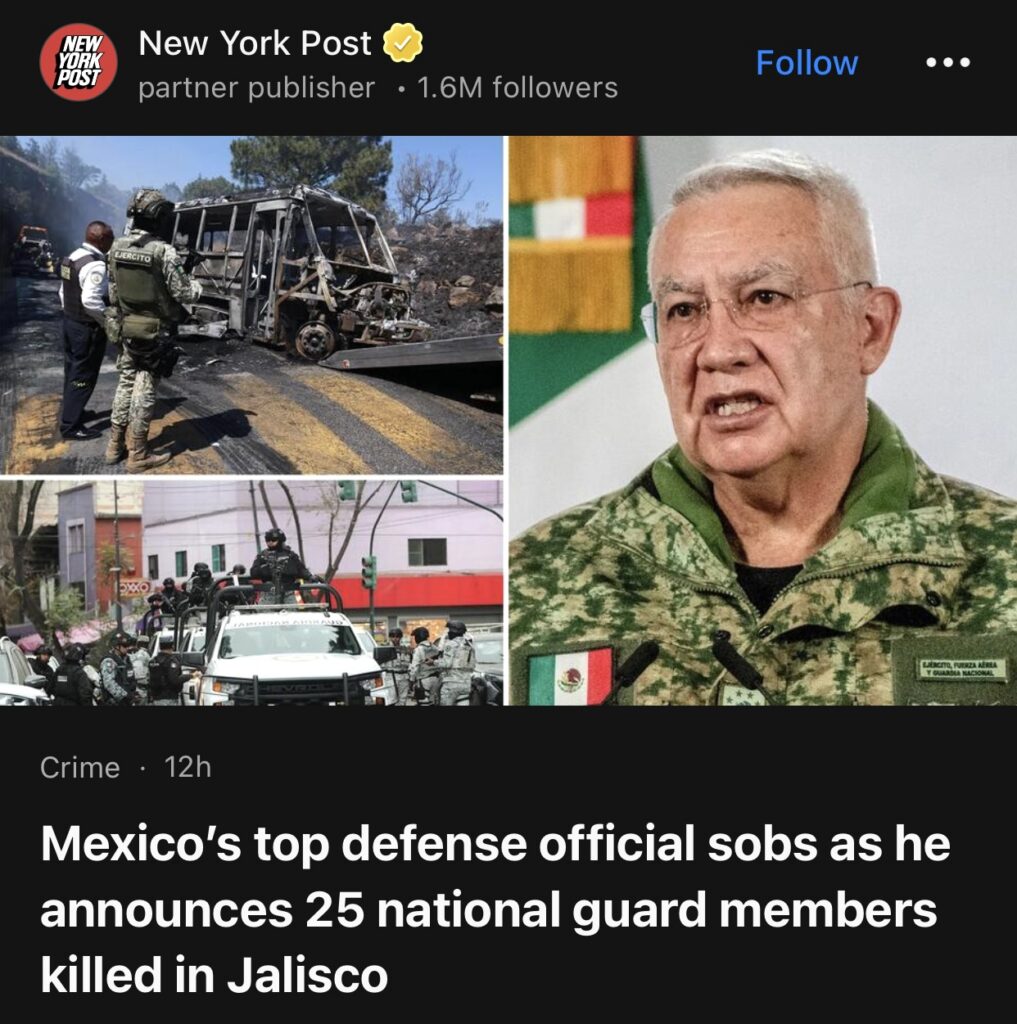Follow the New York Post publisher
Image resolution: width=1017 pixels, height=1024 pixels.
point(807,63)
